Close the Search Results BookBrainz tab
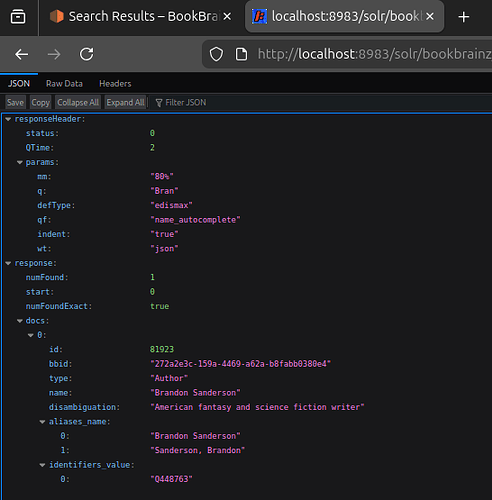This screenshot has width=492, height=500. point(227,16)
